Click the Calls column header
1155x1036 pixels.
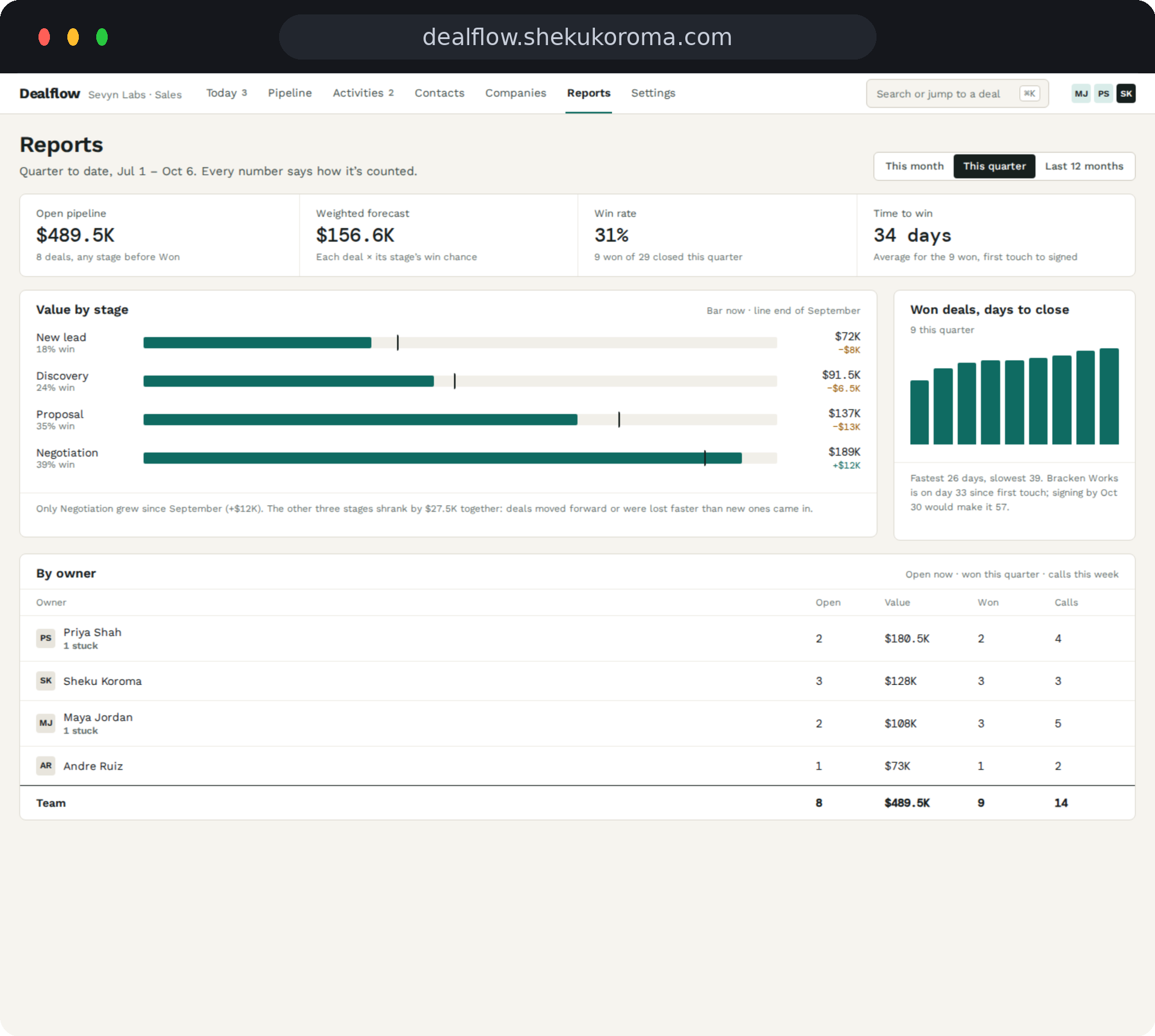pyautogui.click(x=1066, y=602)
